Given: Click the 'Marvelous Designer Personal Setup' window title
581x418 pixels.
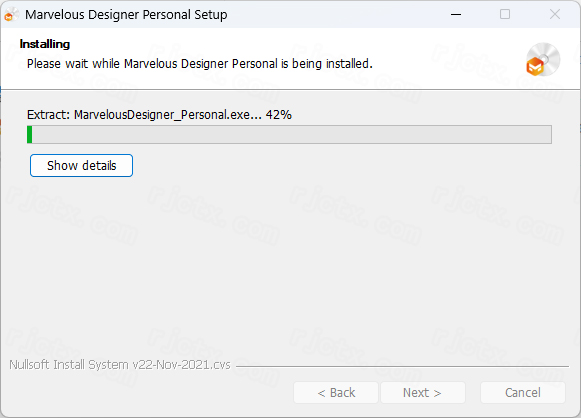Looking at the screenshot, I should point(126,15).
